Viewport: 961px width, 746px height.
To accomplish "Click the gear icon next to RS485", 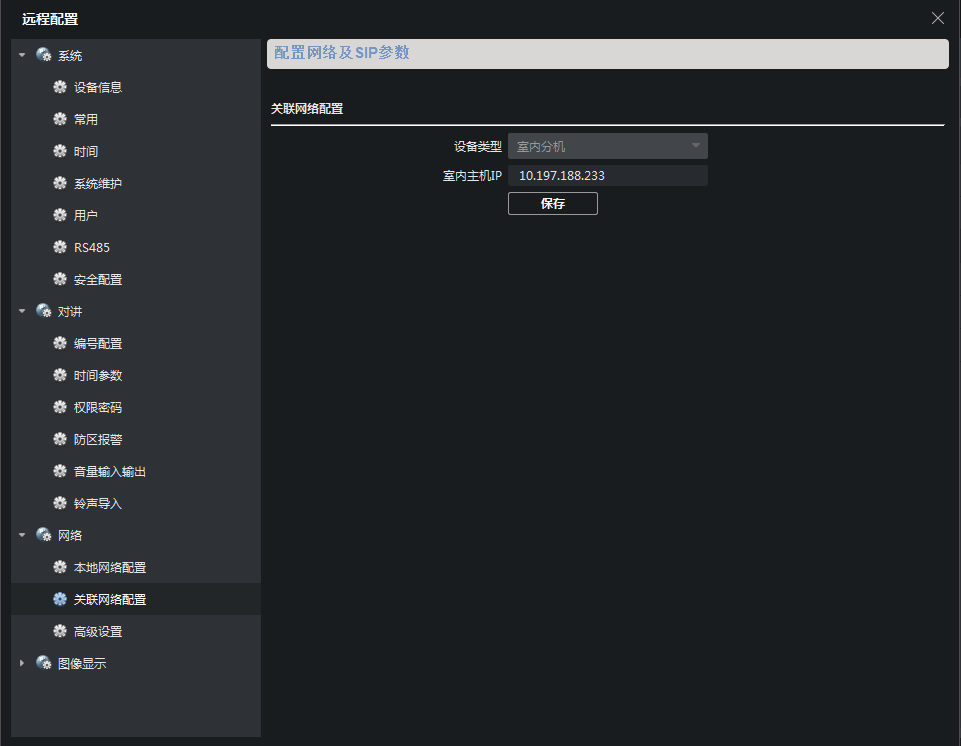I will 60,247.
